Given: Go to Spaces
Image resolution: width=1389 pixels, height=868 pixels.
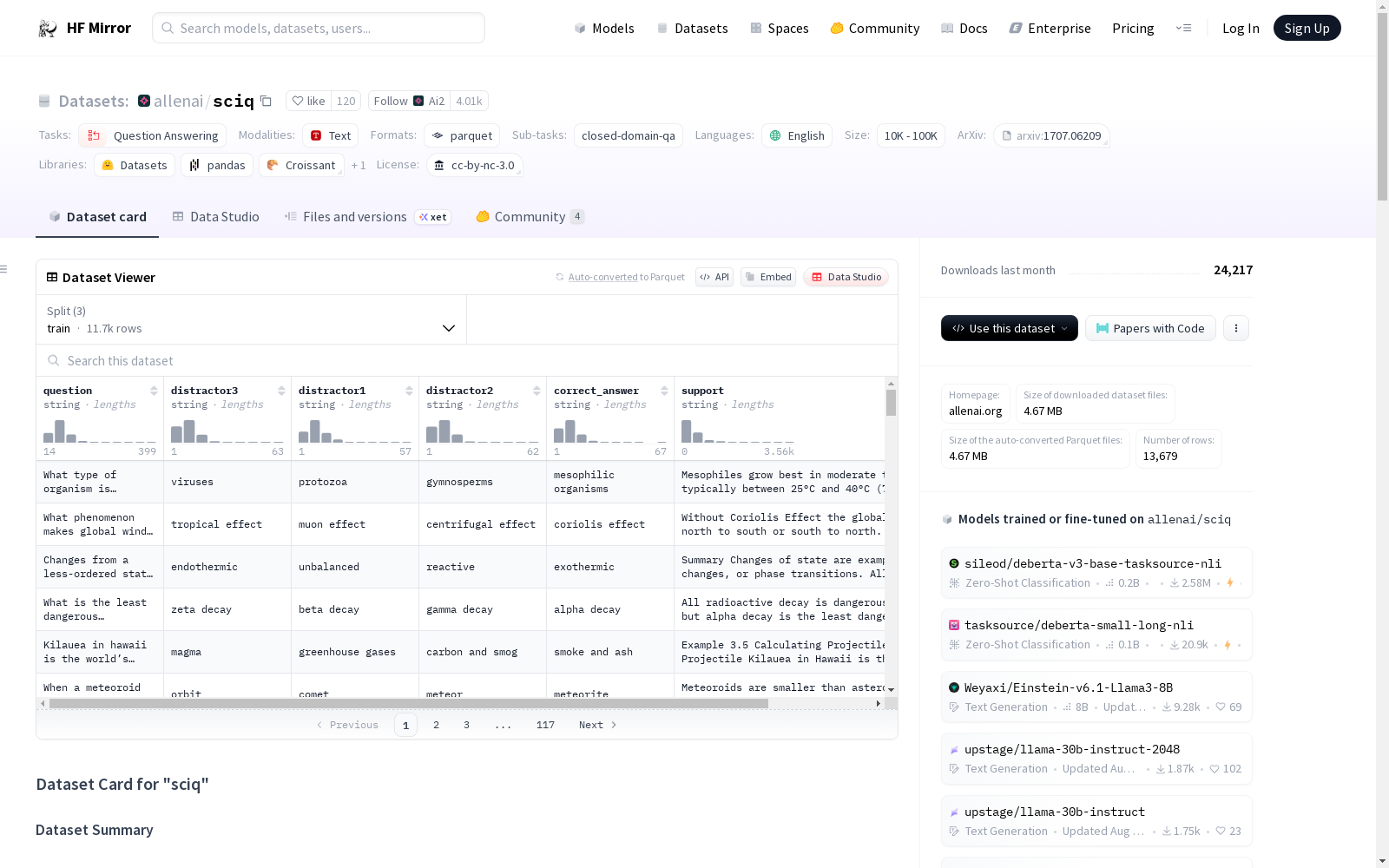Looking at the screenshot, I should click(x=780, y=29).
